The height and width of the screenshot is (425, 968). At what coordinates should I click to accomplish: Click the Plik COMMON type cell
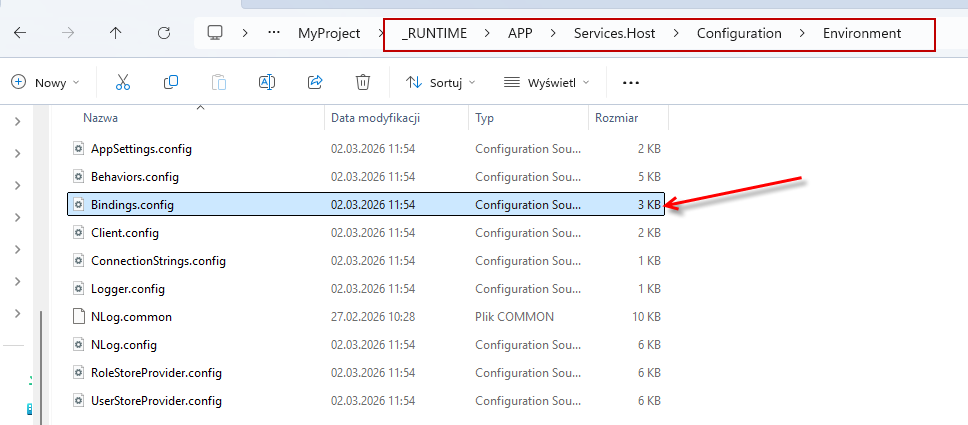pyautogui.click(x=514, y=317)
